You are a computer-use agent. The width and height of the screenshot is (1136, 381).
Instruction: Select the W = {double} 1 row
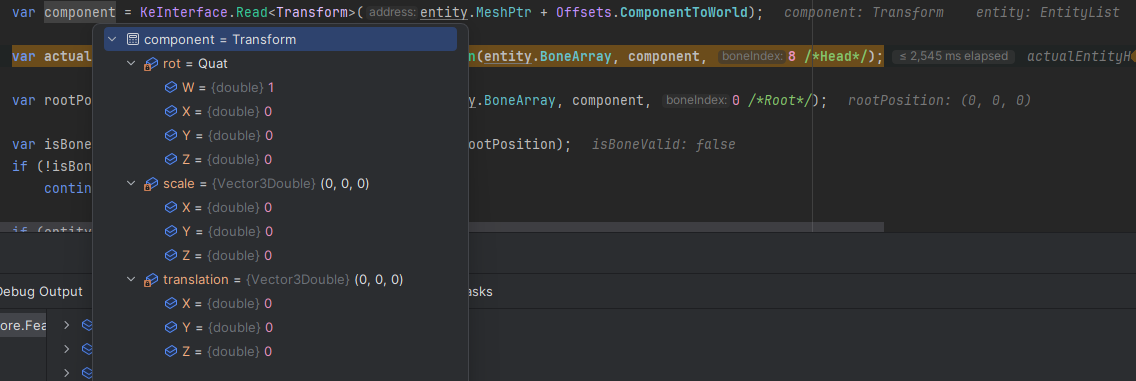tap(280, 88)
